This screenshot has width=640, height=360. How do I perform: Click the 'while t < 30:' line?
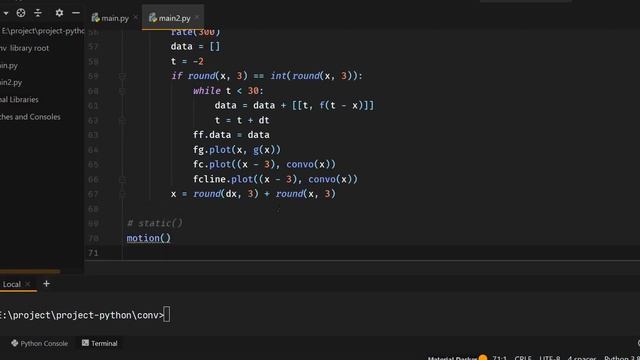(228, 91)
